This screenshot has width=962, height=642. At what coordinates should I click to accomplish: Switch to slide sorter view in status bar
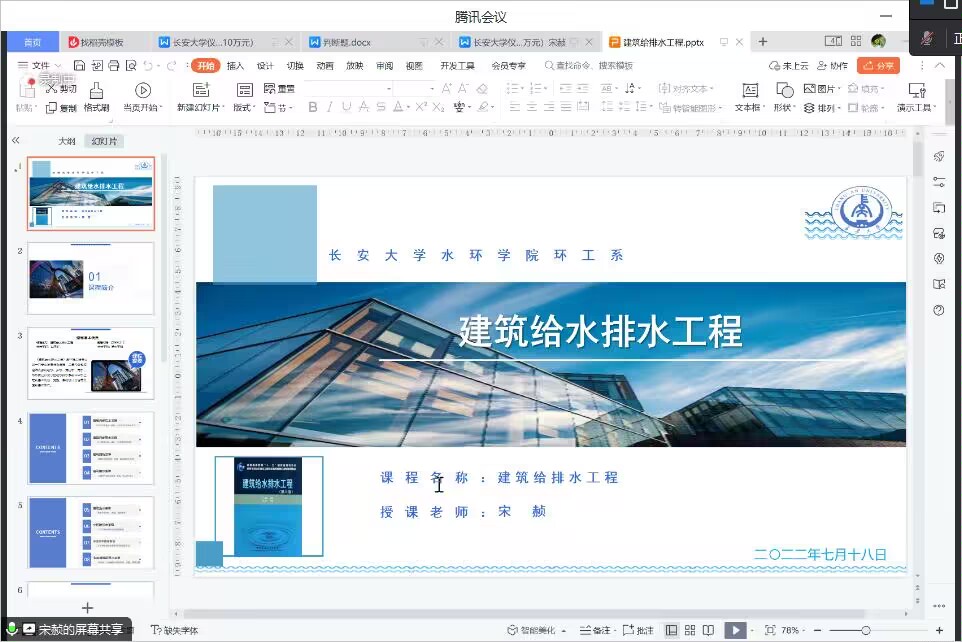click(691, 630)
